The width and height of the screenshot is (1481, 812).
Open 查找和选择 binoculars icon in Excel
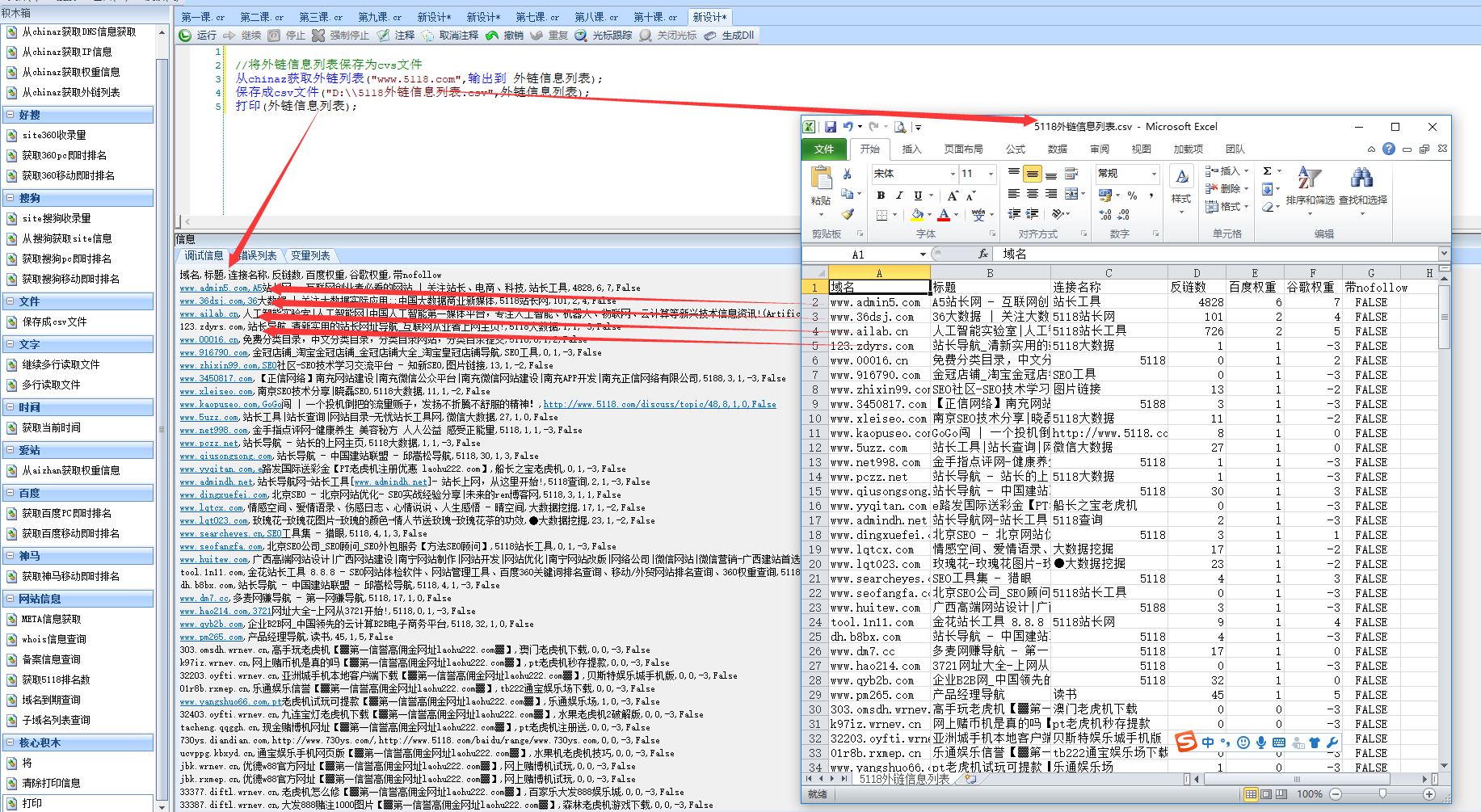coord(1361,178)
